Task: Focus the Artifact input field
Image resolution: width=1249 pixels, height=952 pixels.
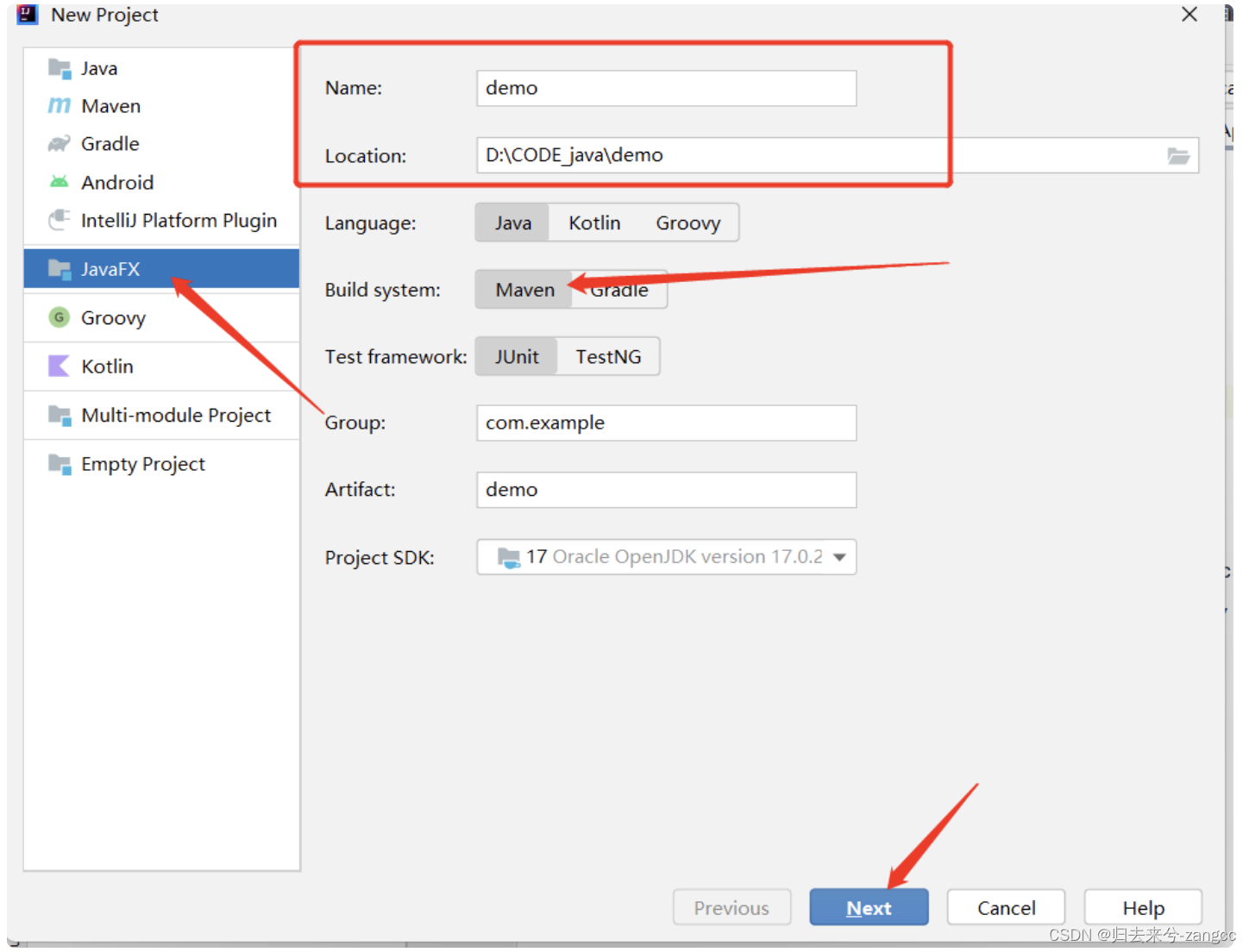Action: (666, 490)
